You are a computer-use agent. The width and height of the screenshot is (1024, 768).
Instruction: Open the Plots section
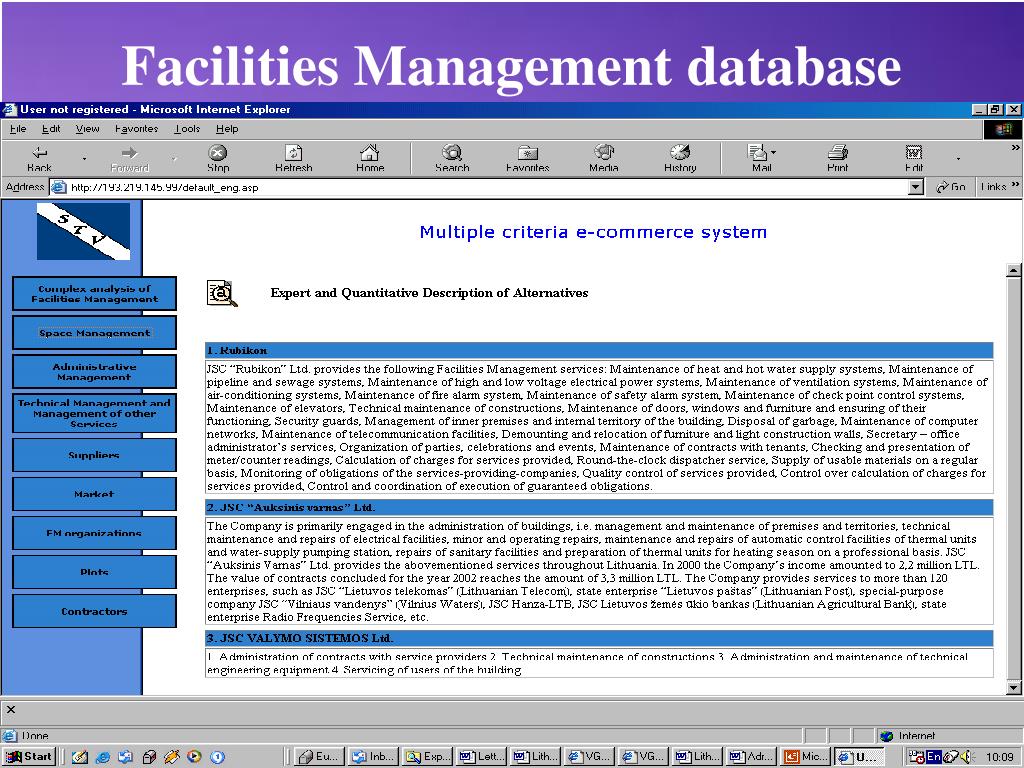click(x=94, y=572)
